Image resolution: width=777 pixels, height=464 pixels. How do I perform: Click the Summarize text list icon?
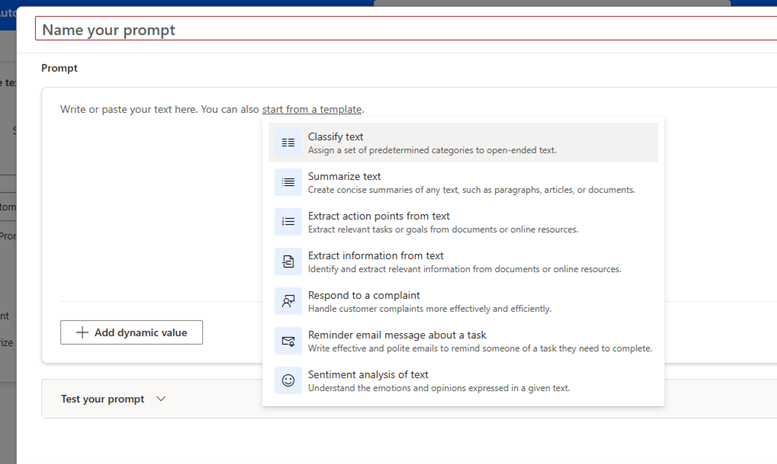pos(288,182)
